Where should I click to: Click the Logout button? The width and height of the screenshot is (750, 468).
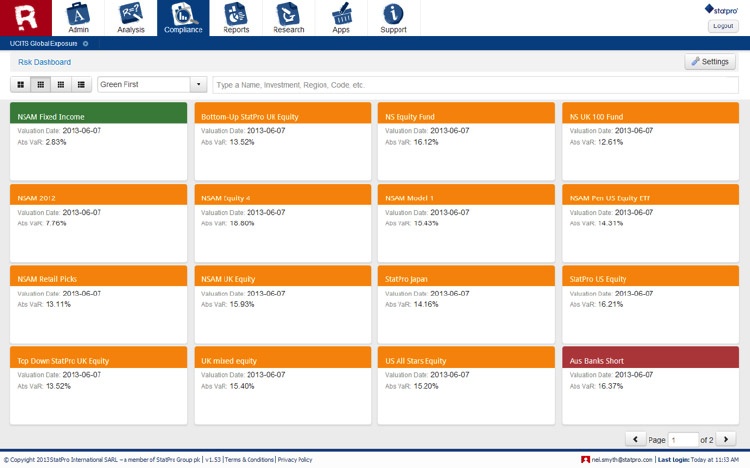[x=721, y=26]
